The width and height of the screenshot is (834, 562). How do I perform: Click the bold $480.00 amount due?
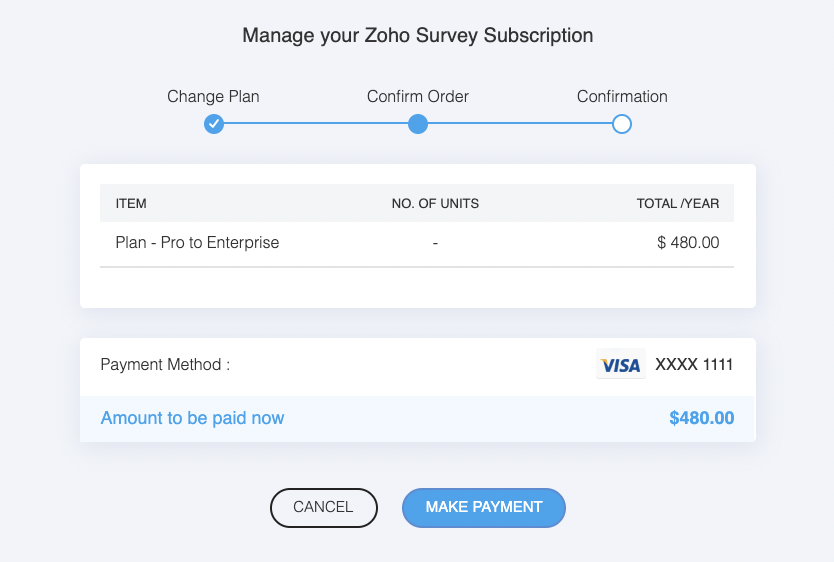[701, 418]
